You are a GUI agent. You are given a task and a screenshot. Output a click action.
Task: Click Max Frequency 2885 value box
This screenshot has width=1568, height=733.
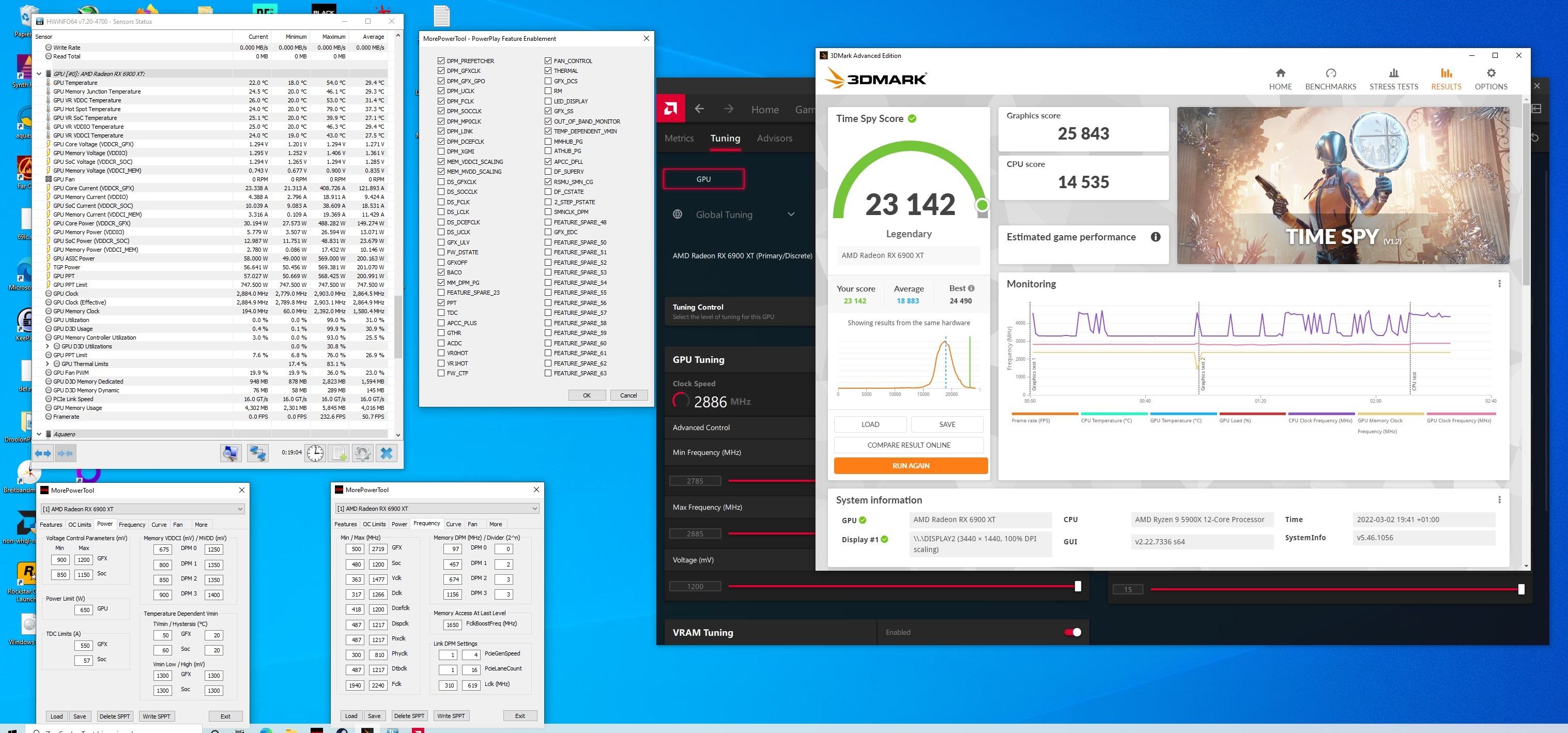[695, 534]
